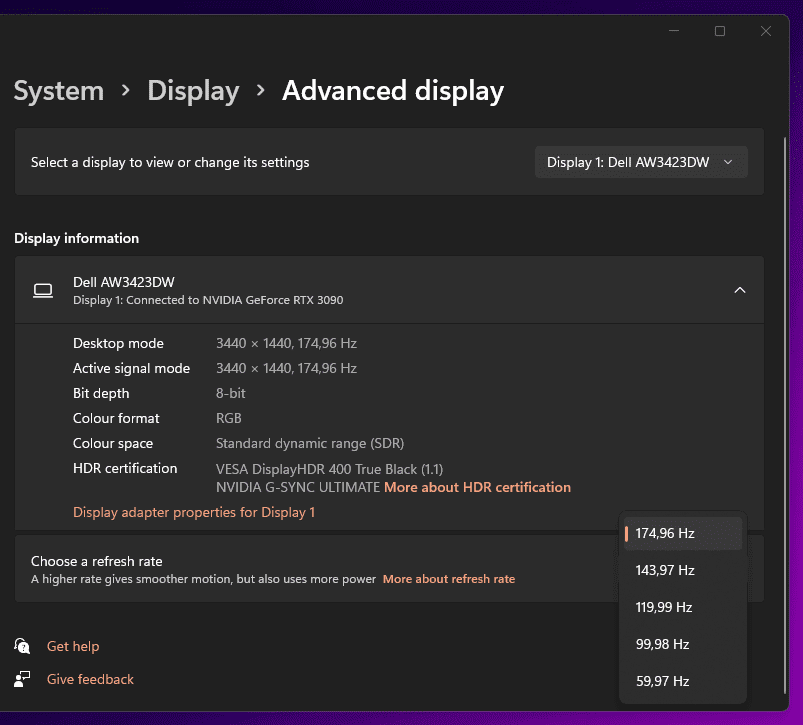
Task: Click the Active signal mode label
Action: tap(132, 368)
